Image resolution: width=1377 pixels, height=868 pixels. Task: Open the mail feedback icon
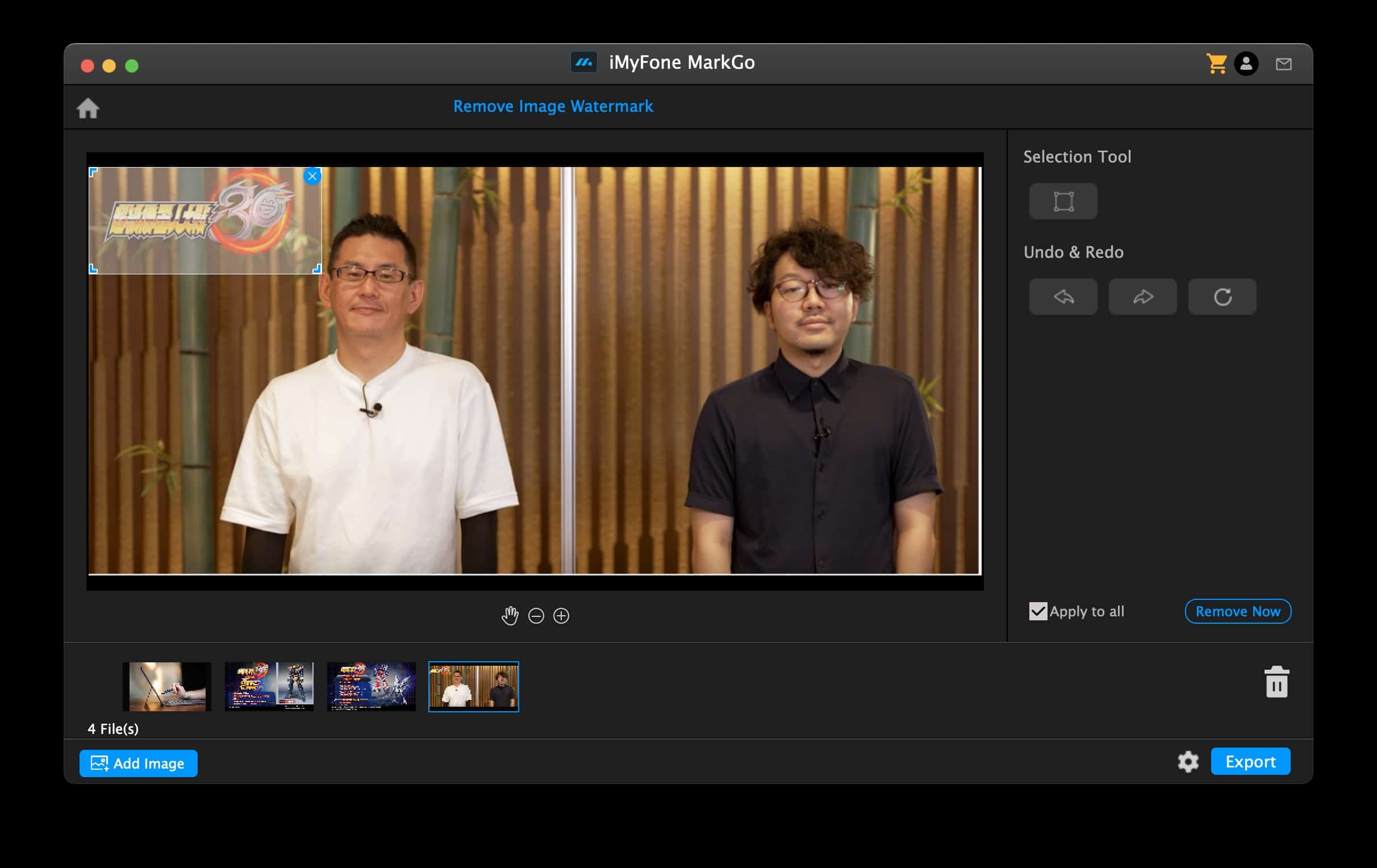[x=1283, y=64]
